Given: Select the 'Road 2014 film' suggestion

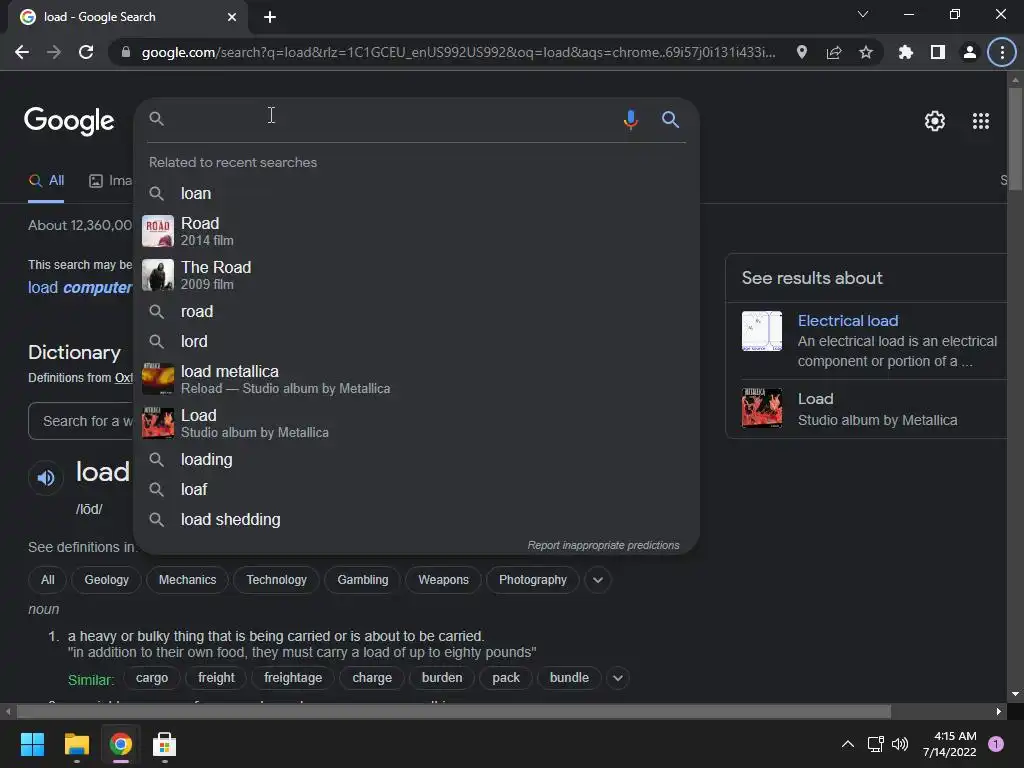Looking at the screenshot, I should click(416, 231).
